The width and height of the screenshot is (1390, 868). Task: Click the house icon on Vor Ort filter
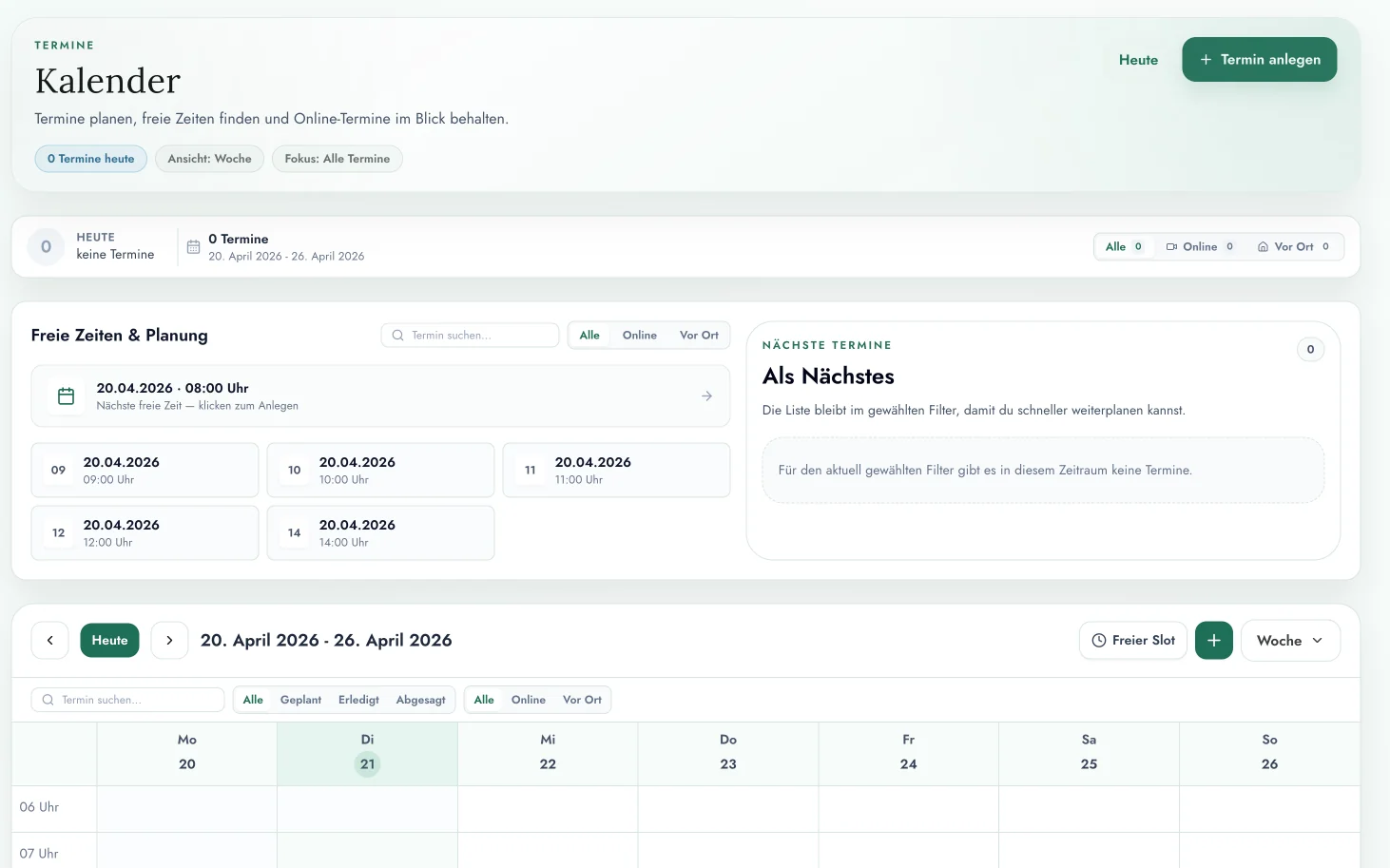click(1262, 246)
